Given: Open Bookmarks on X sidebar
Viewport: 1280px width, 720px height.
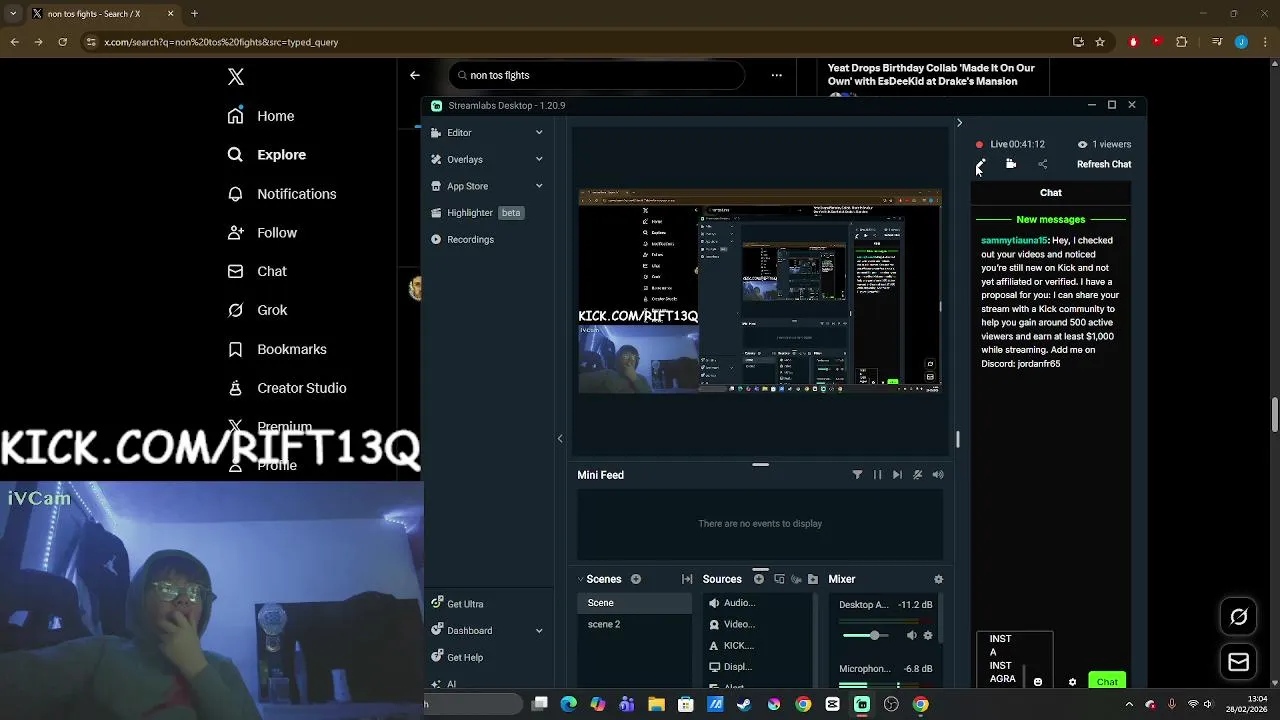Looking at the screenshot, I should 278,349.
